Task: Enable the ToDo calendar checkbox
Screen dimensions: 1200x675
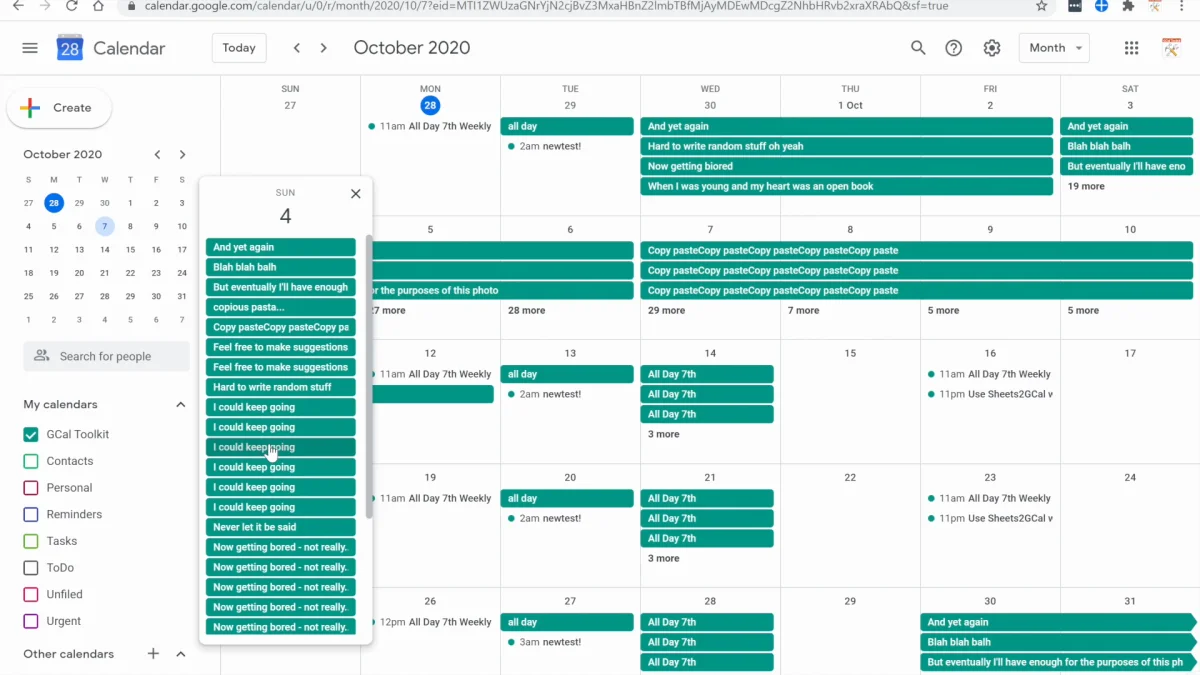Action: tap(31, 568)
